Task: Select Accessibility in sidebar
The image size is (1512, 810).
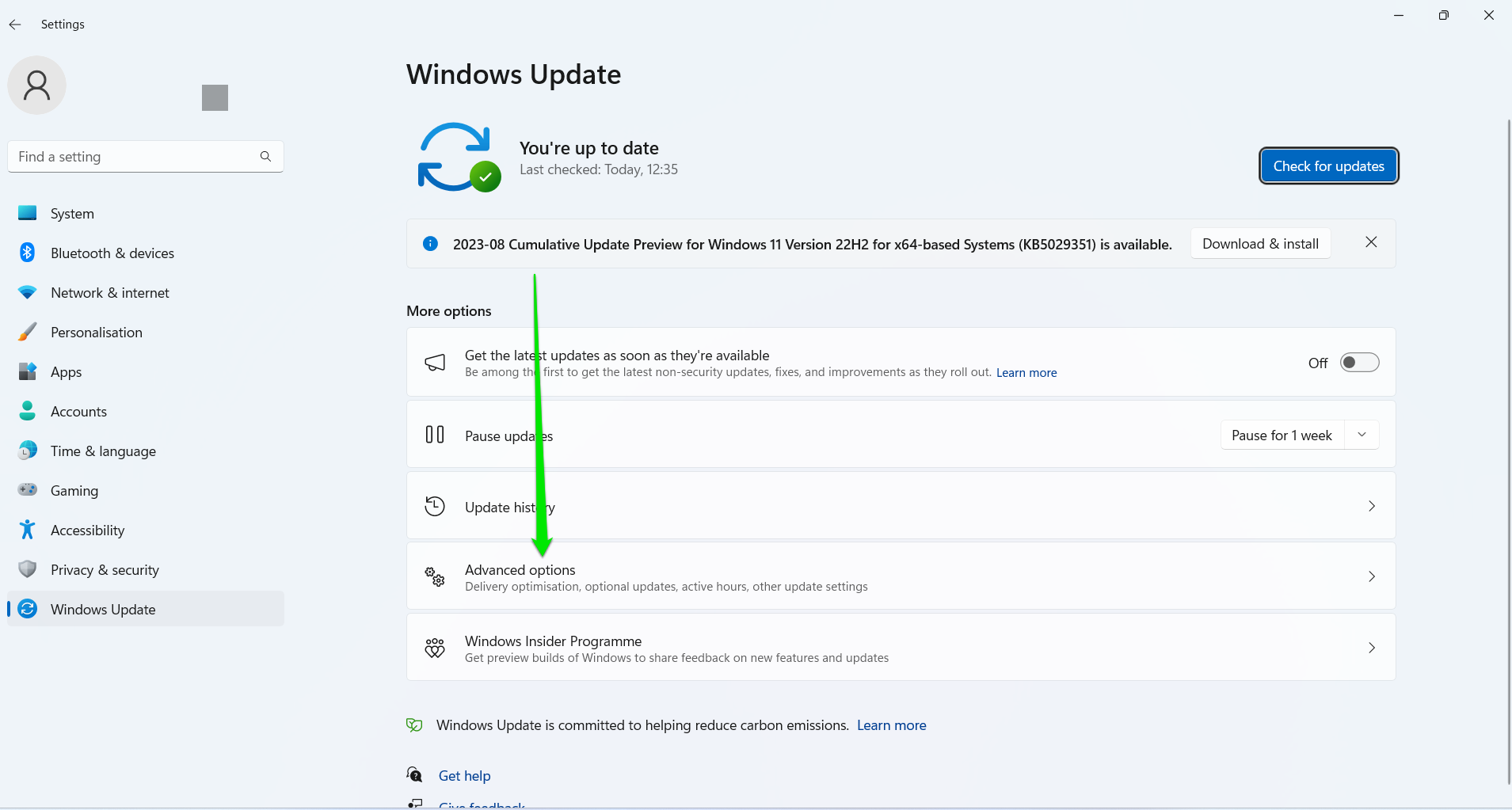Action: pos(146,530)
